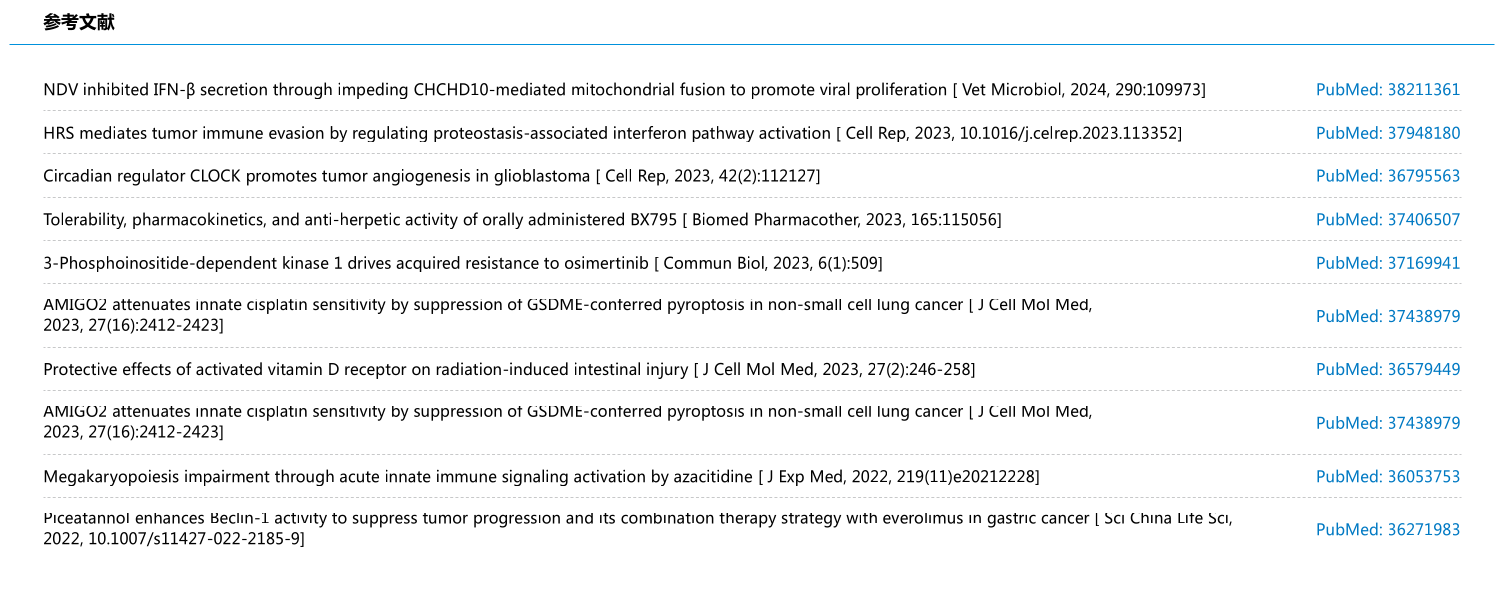
Task: Select the Megakaryopoiesis impairment azacitidine reference
Action: (x=399, y=476)
